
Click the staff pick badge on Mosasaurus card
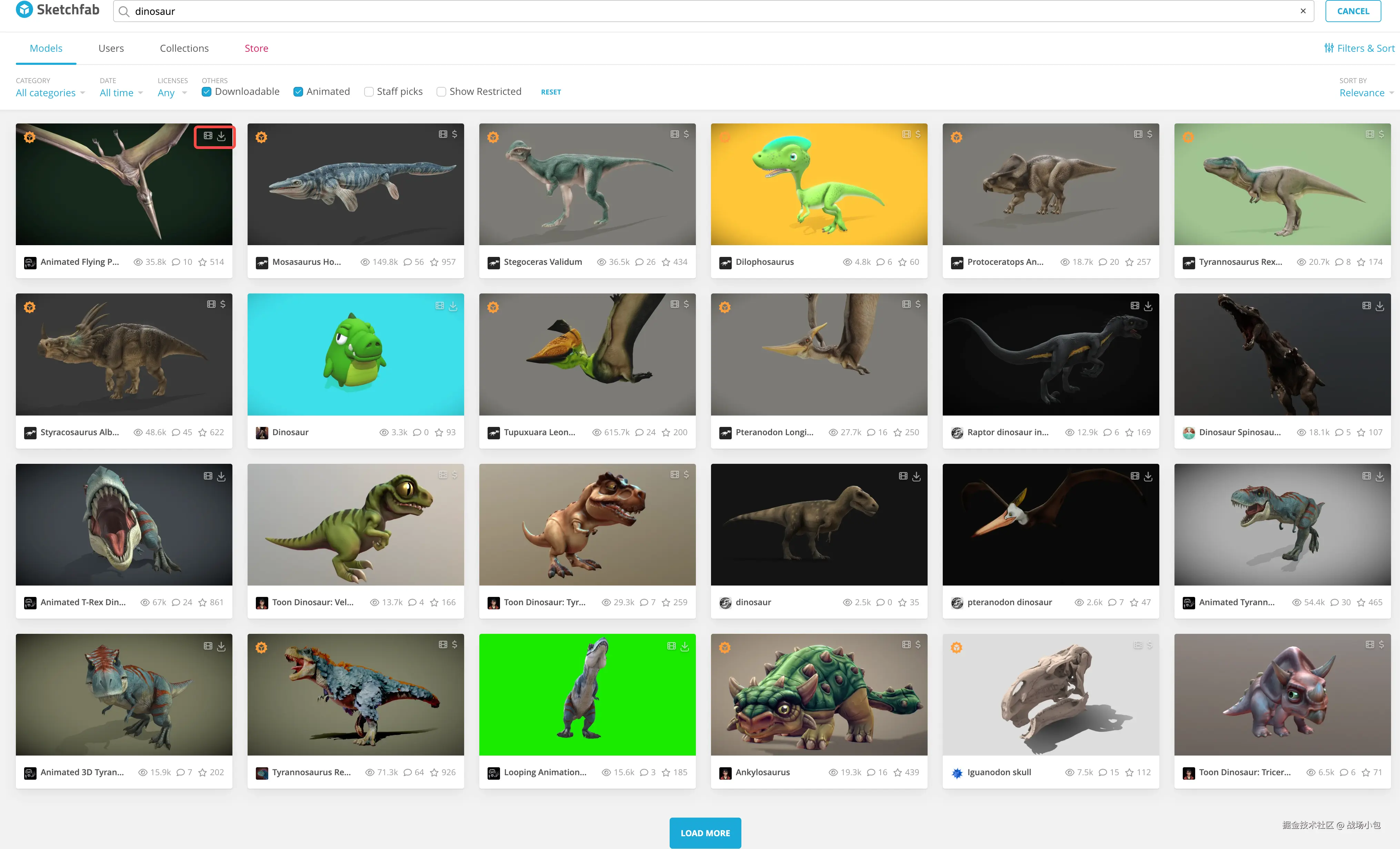(x=261, y=137)
